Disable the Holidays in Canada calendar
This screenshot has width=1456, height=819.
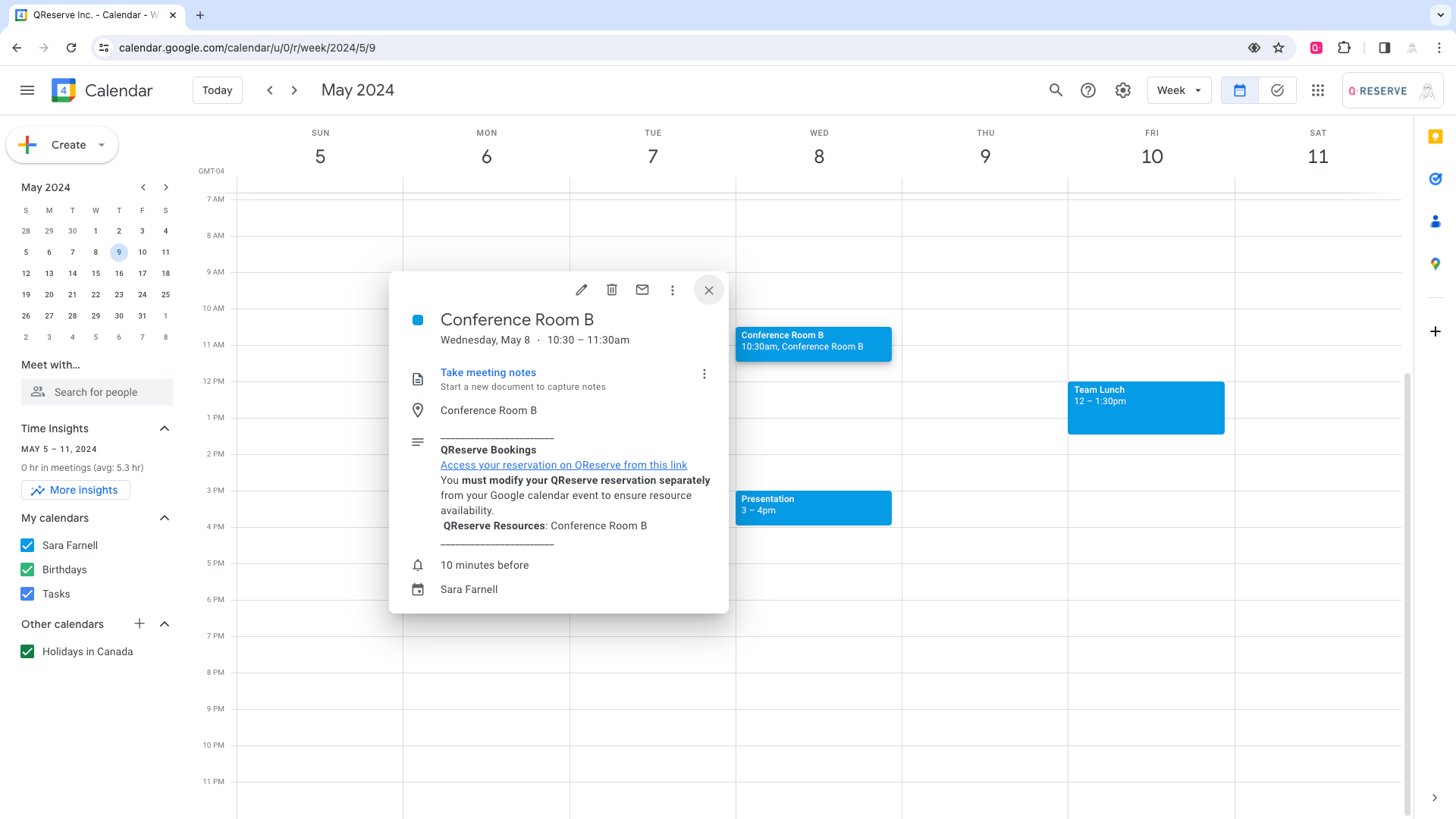[27, 651]
